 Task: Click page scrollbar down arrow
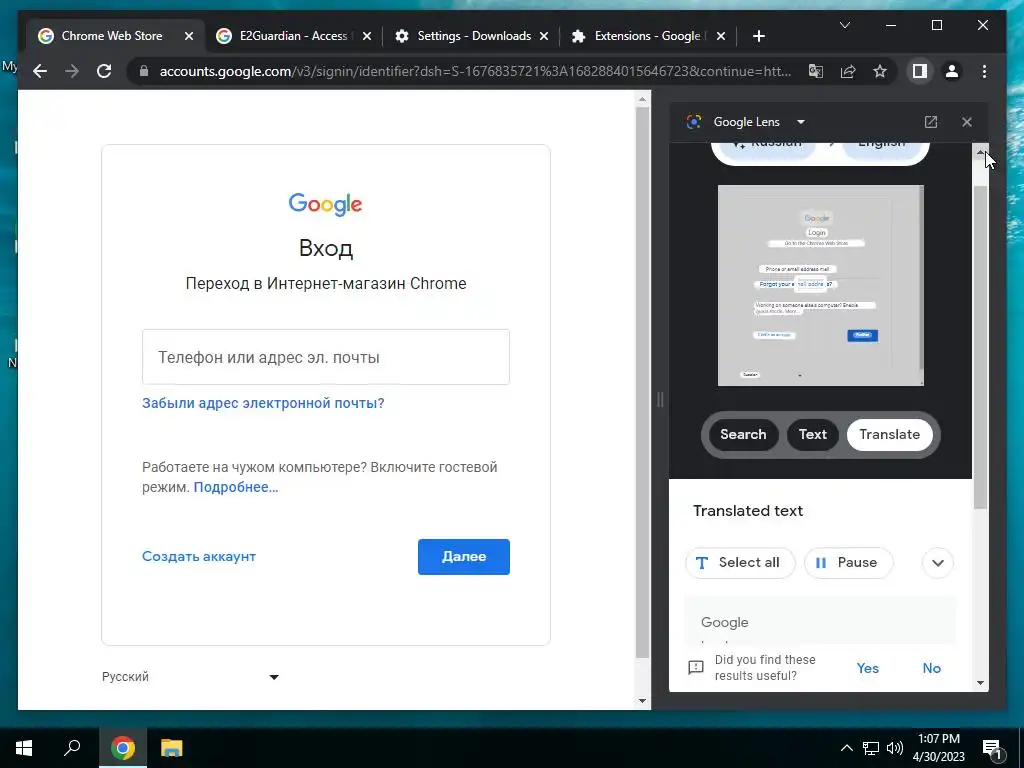pyautogui.click(x=642, y=701)
